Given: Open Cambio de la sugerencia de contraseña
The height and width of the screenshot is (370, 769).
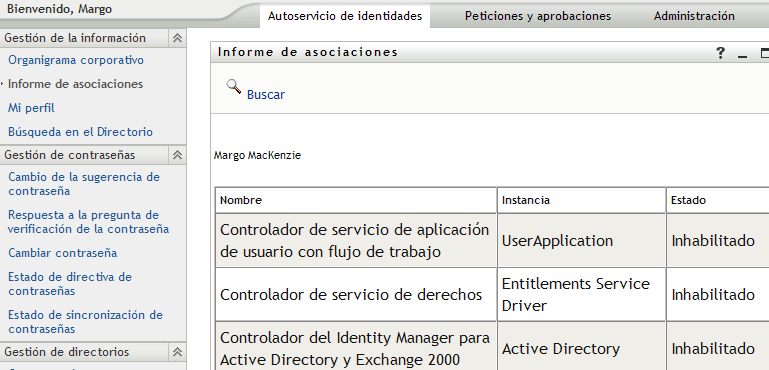Looking at the screenshot, I should [84, 184].
